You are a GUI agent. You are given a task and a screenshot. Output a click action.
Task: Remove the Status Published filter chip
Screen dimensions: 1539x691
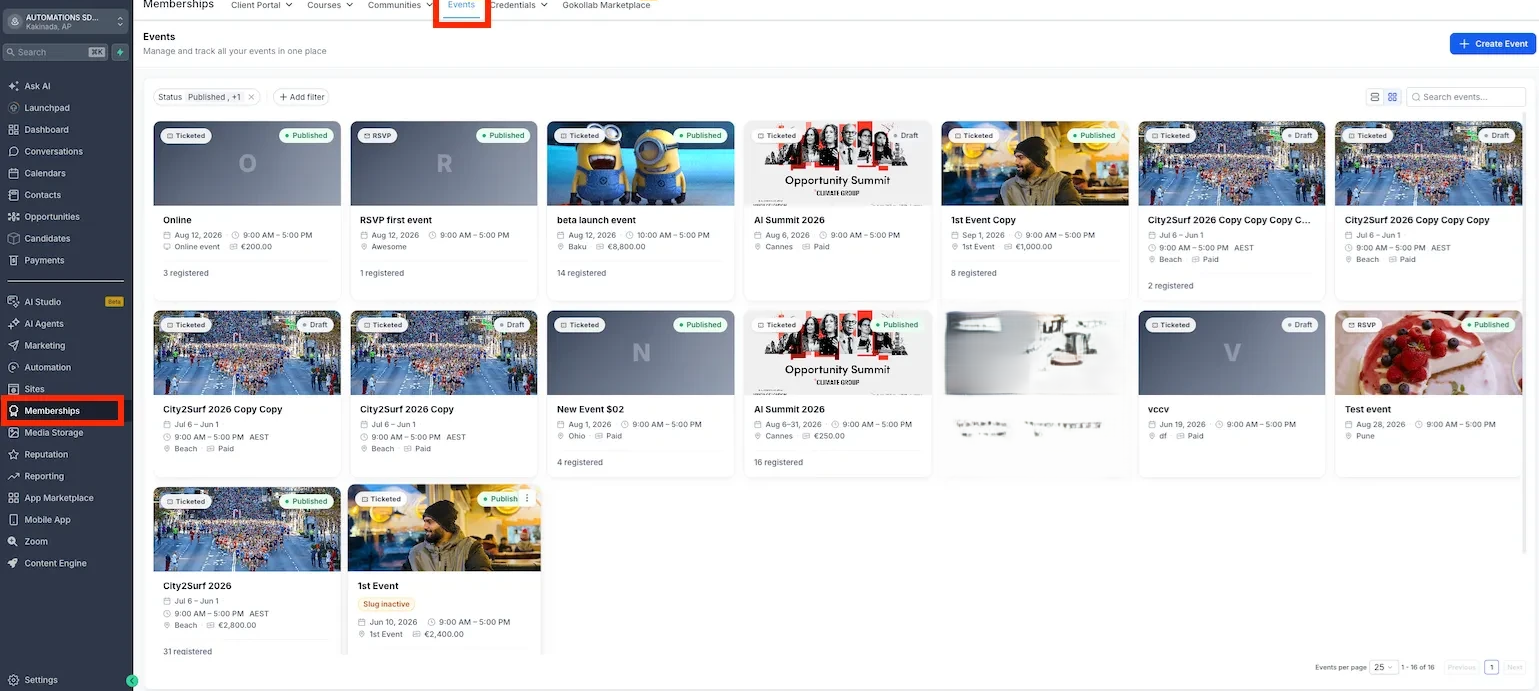251,97
